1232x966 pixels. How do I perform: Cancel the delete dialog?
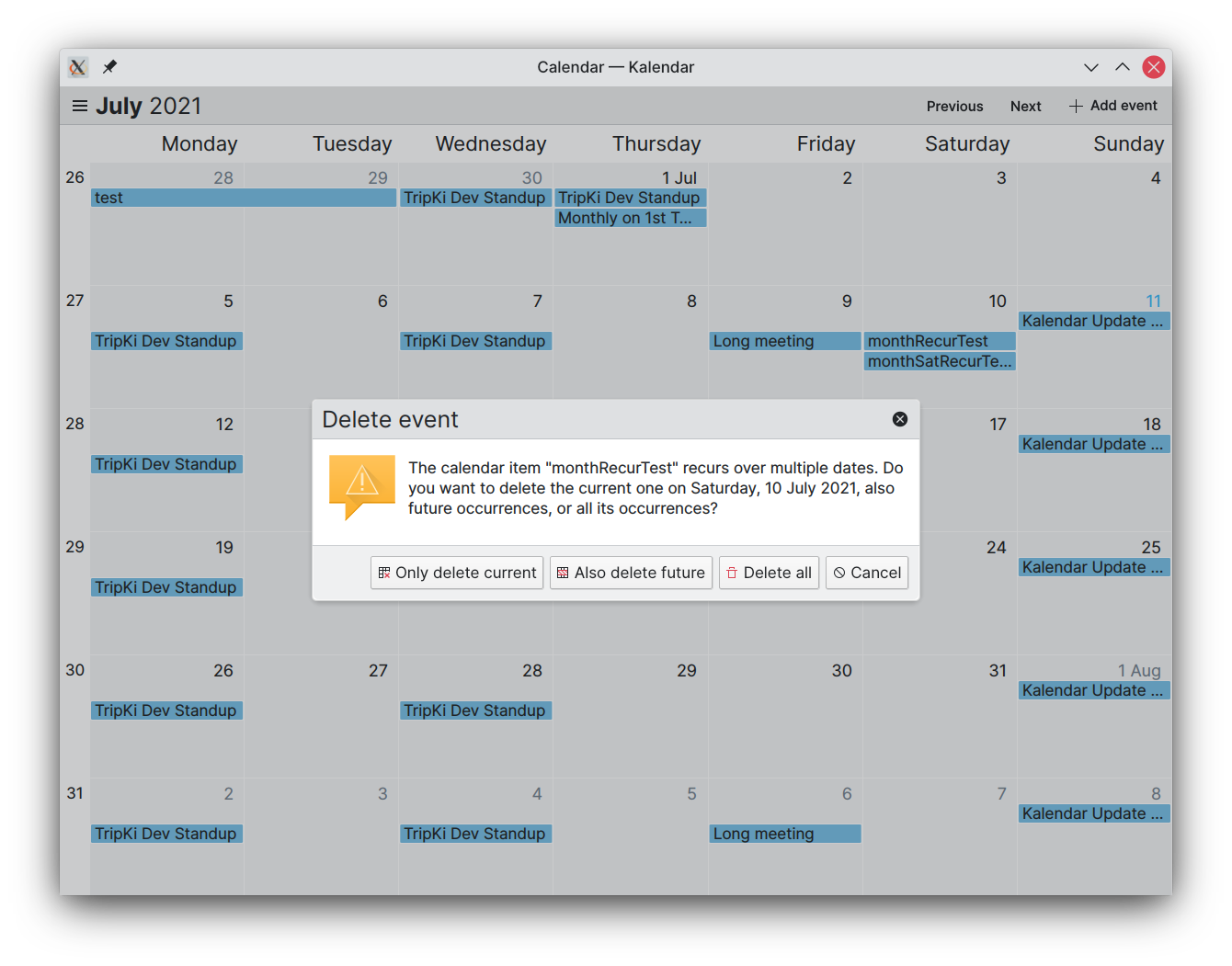point(867,573)
